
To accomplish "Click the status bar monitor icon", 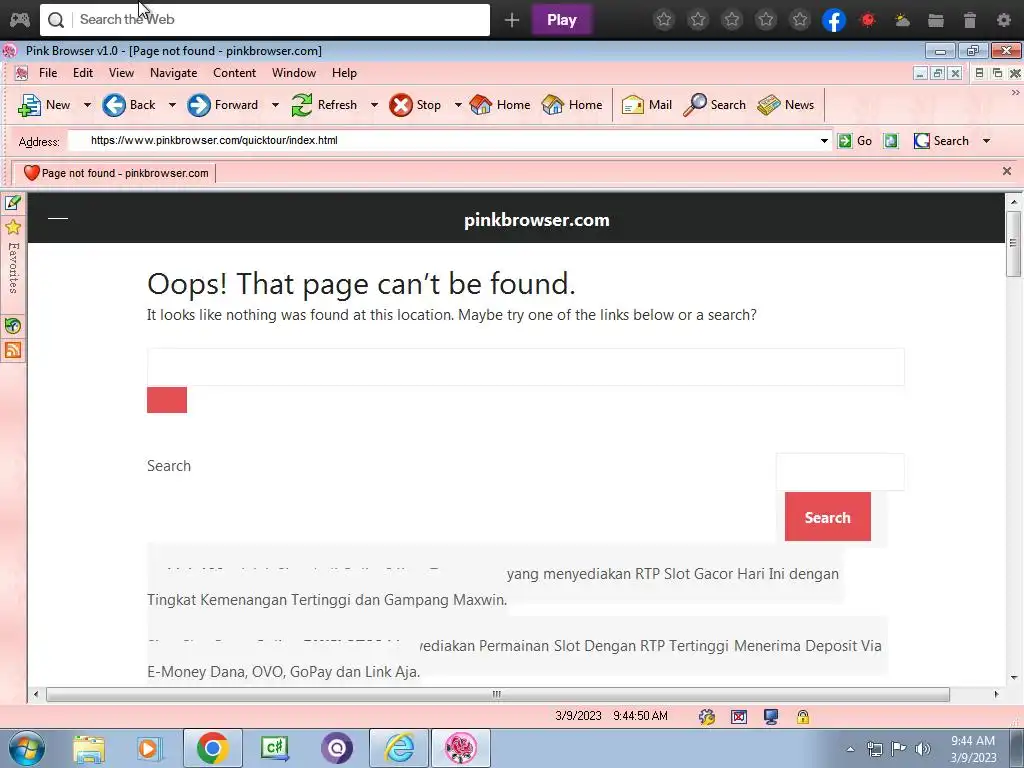I will click(x=771, y=717).
